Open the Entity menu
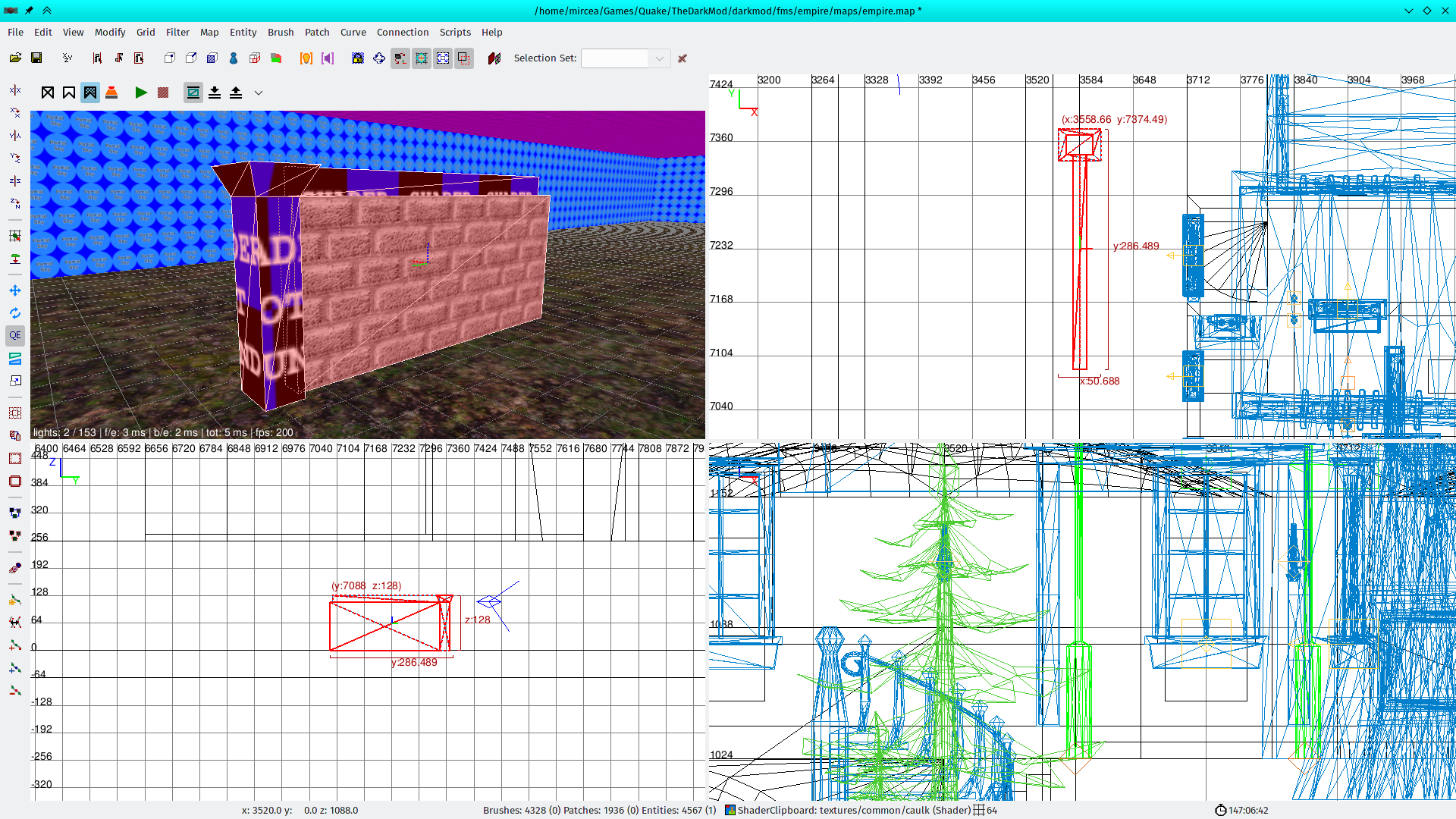Screen dimensions: 1456x819 tap(243, 32)
